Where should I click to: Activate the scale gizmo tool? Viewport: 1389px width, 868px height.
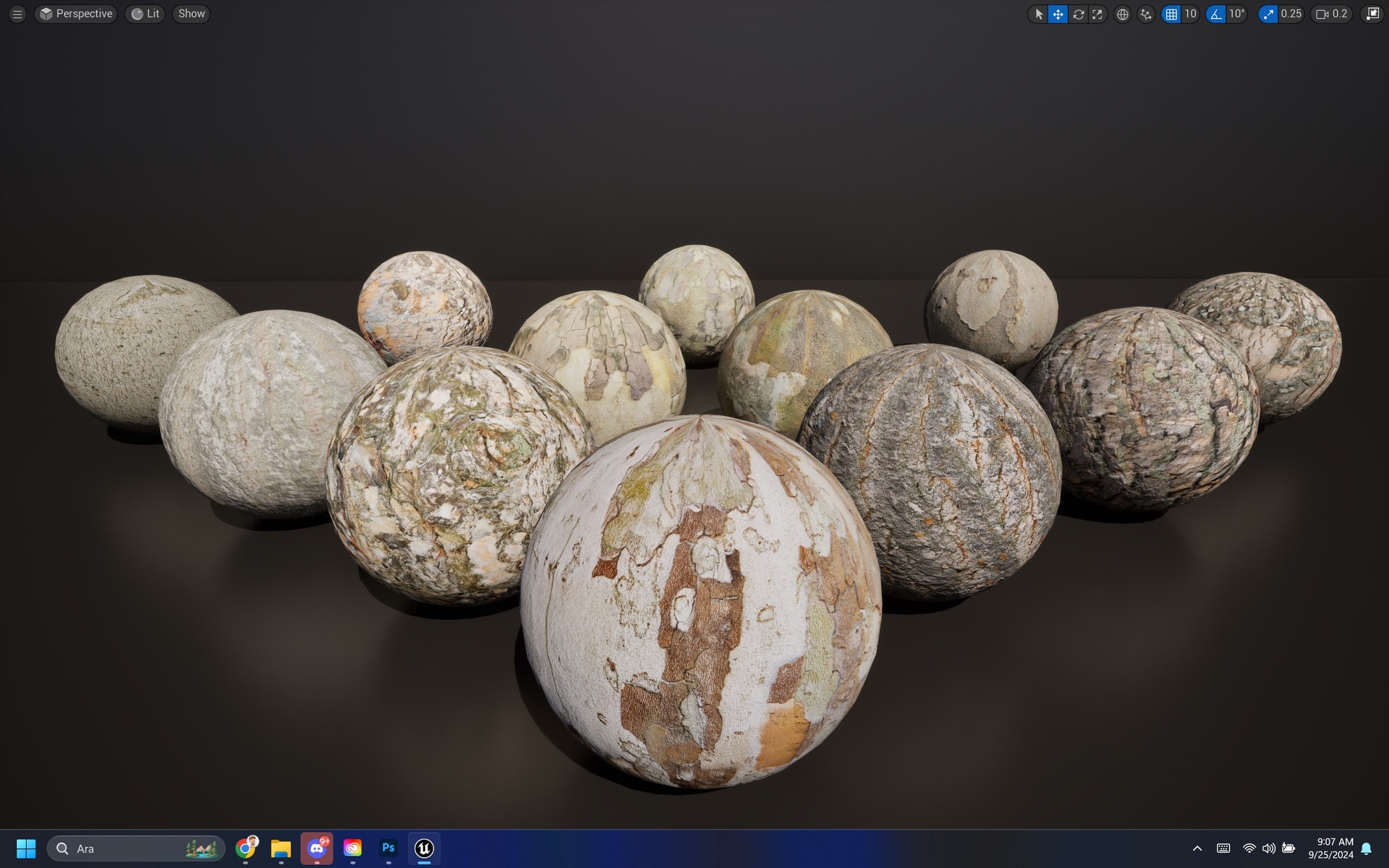[1097, 14]
